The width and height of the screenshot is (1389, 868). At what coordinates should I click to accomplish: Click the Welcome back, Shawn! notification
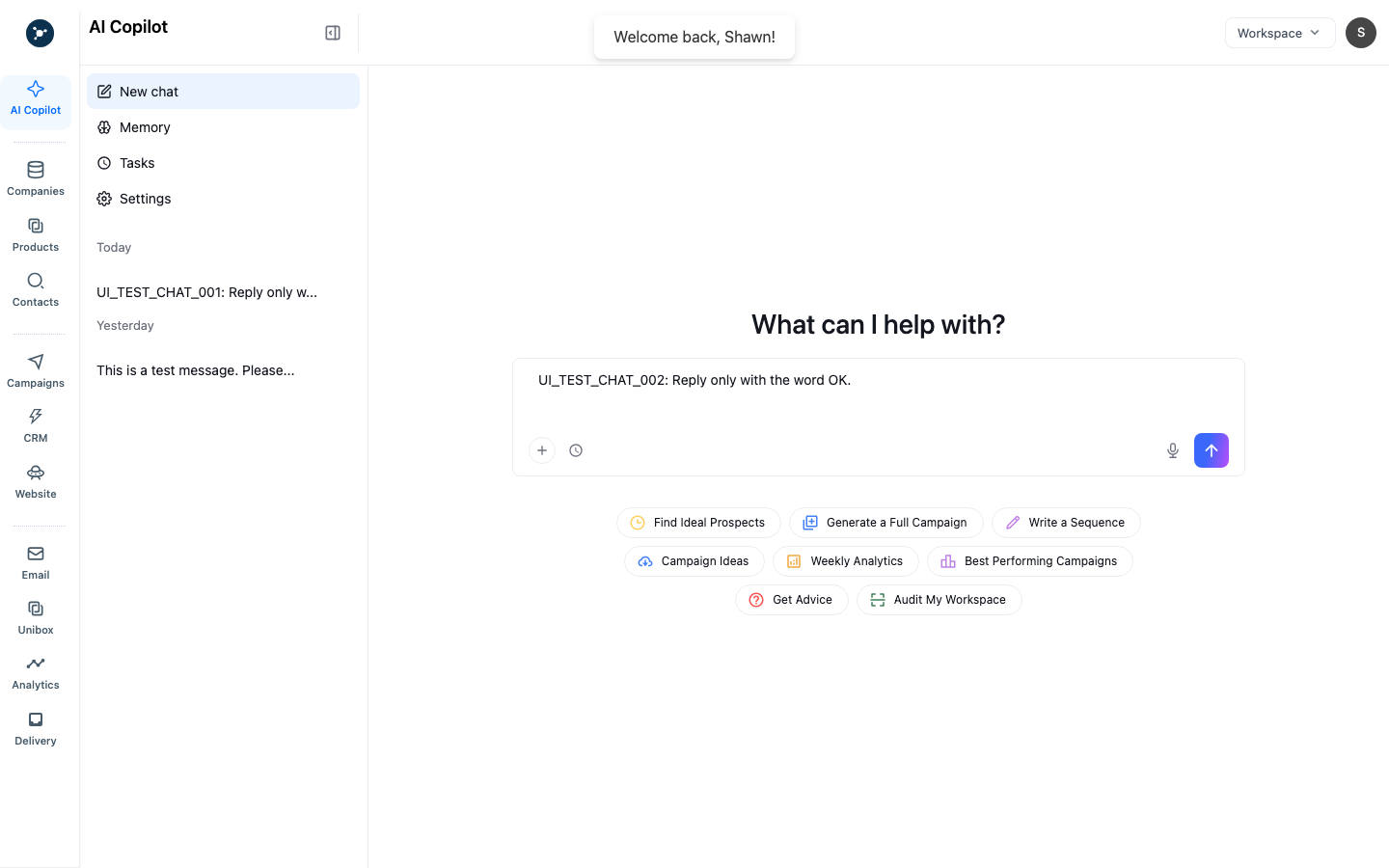coord(694,37)
